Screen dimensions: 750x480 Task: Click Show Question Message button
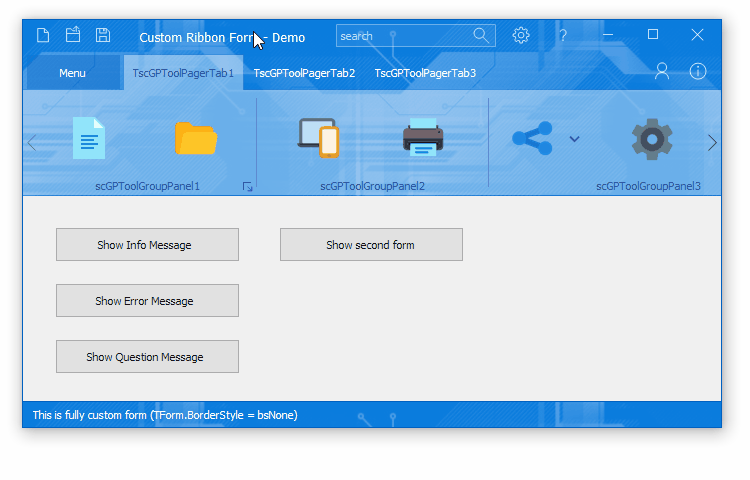pyautogui.click(x=147, y=357)
